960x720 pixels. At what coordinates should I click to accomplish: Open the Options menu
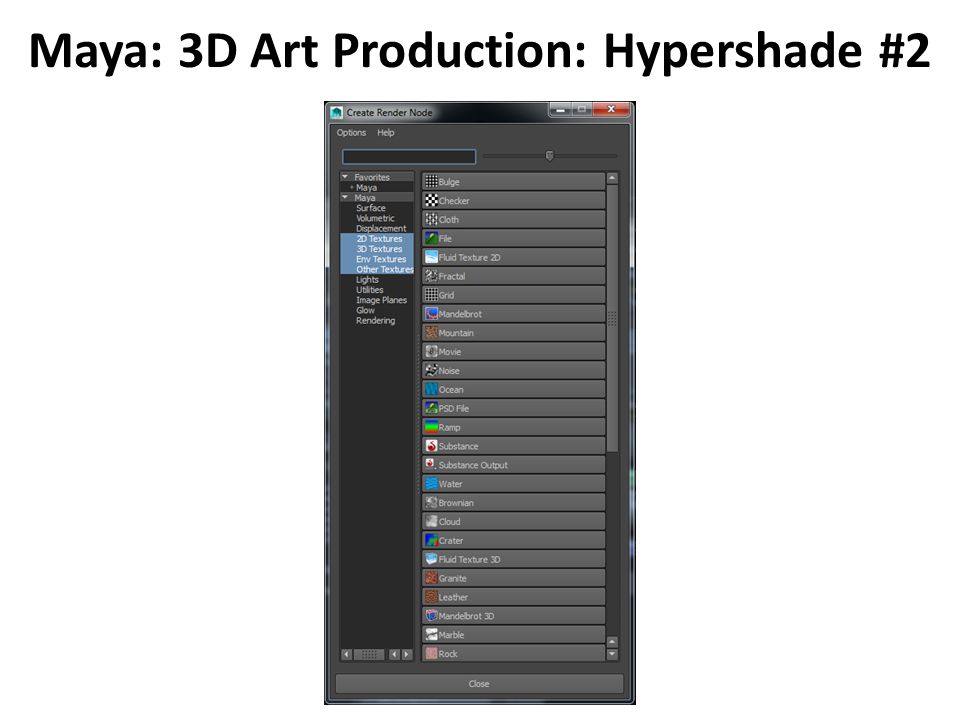click(351, 133)
